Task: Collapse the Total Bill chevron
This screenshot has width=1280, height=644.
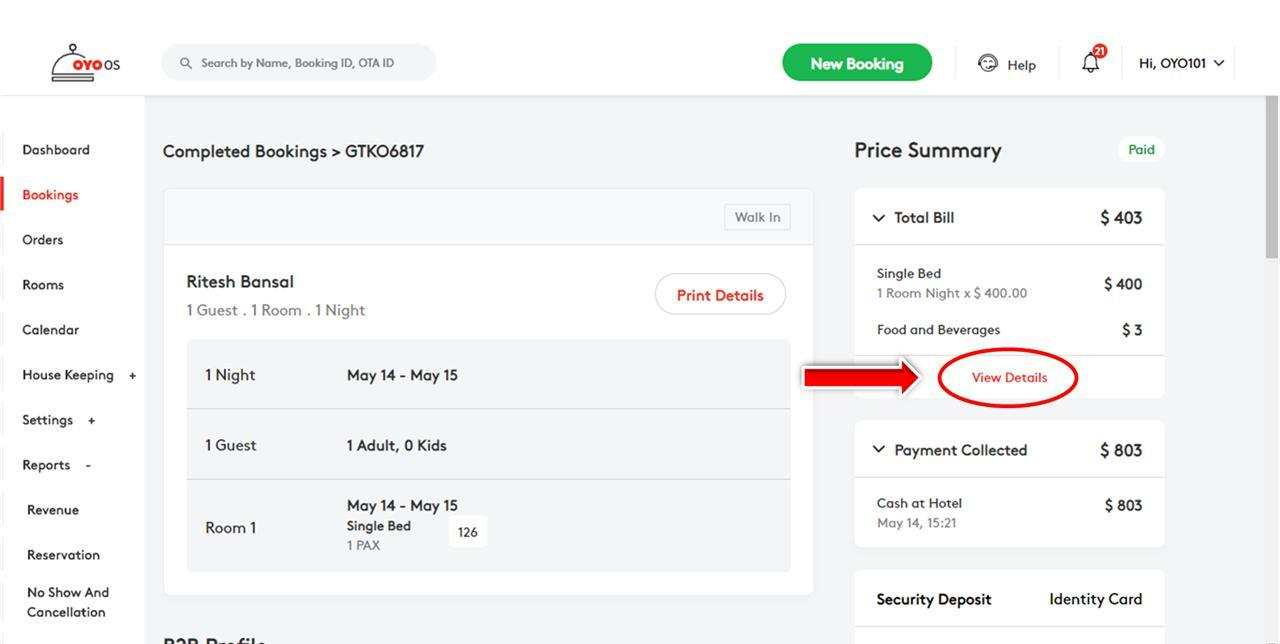Action: 879,218
